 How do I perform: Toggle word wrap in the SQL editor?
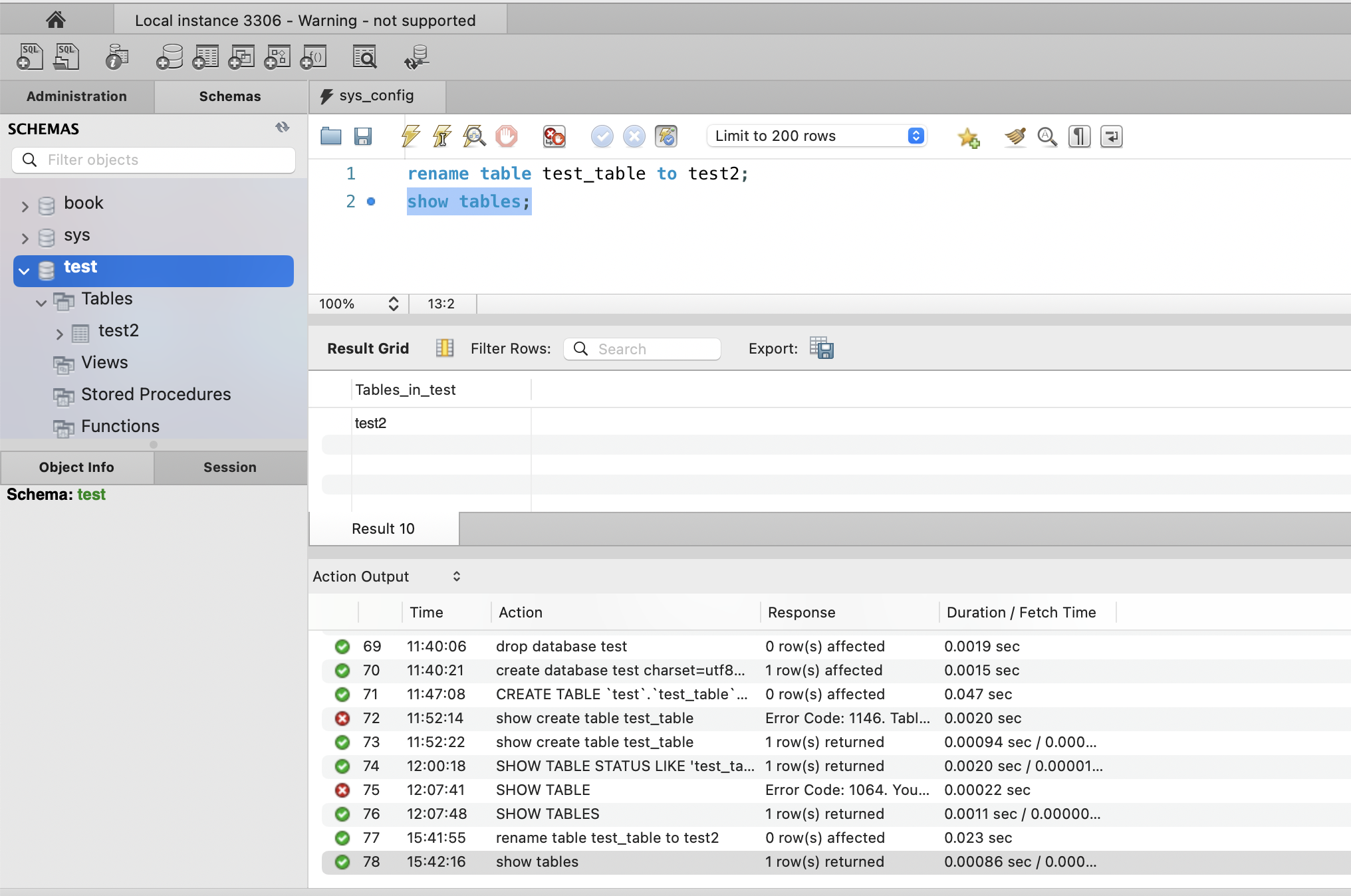pos(1110,136)
